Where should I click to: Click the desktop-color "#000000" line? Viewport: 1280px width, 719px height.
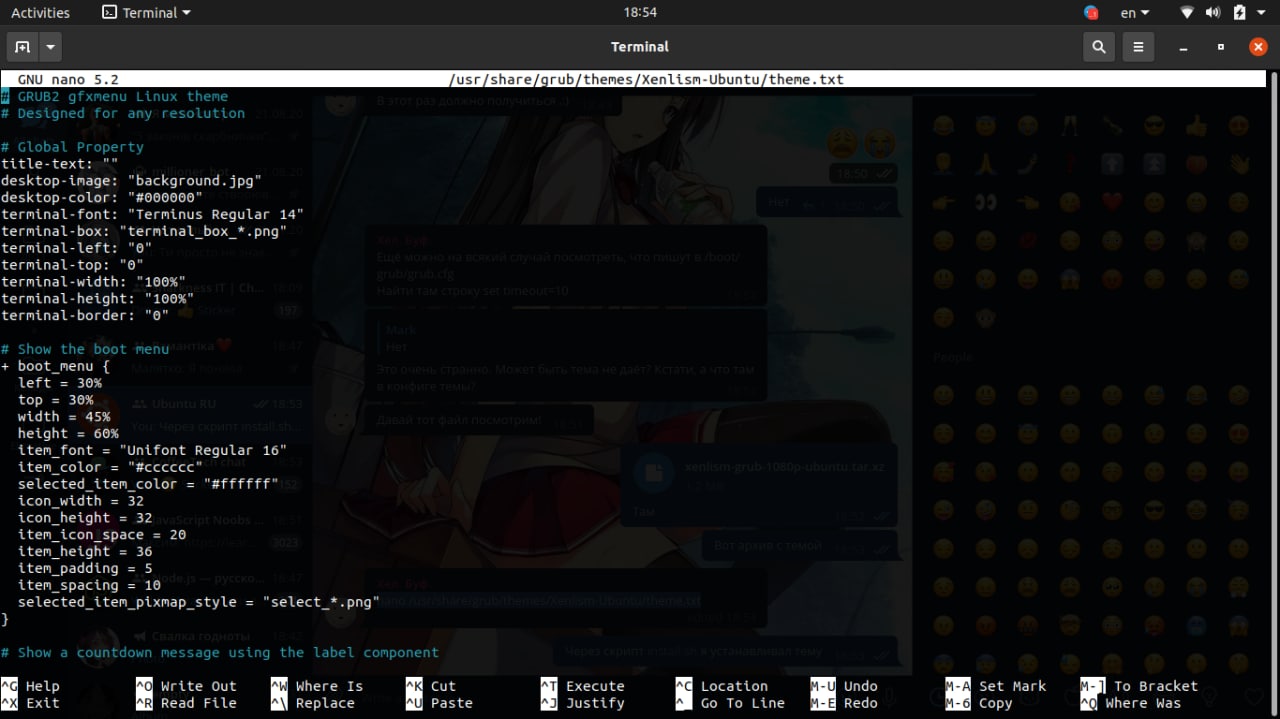(x=102, y=198)
